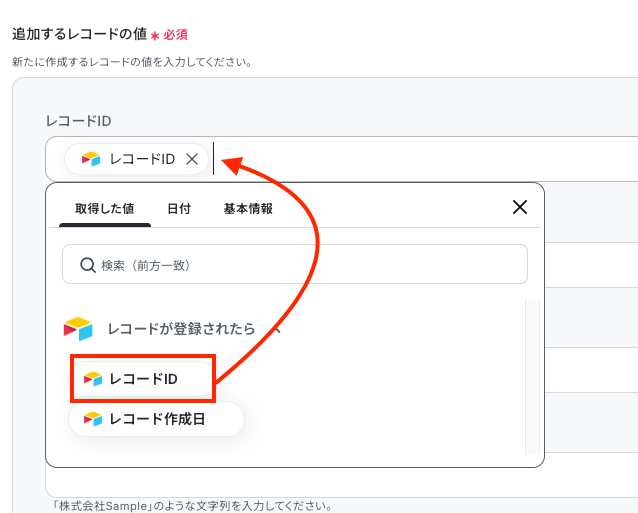Click the レコードID chip text
638x513 pixels.
click(x=142, y=159)
